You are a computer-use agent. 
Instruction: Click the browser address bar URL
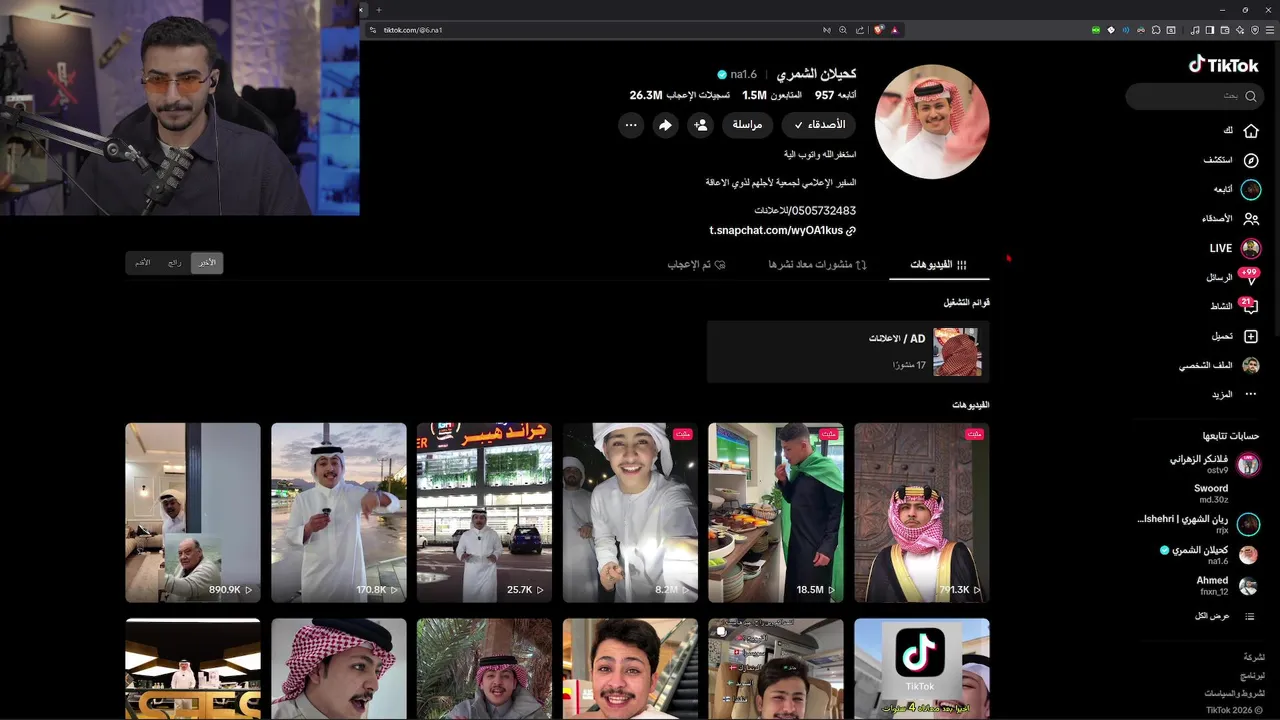(x=413, y=30)
